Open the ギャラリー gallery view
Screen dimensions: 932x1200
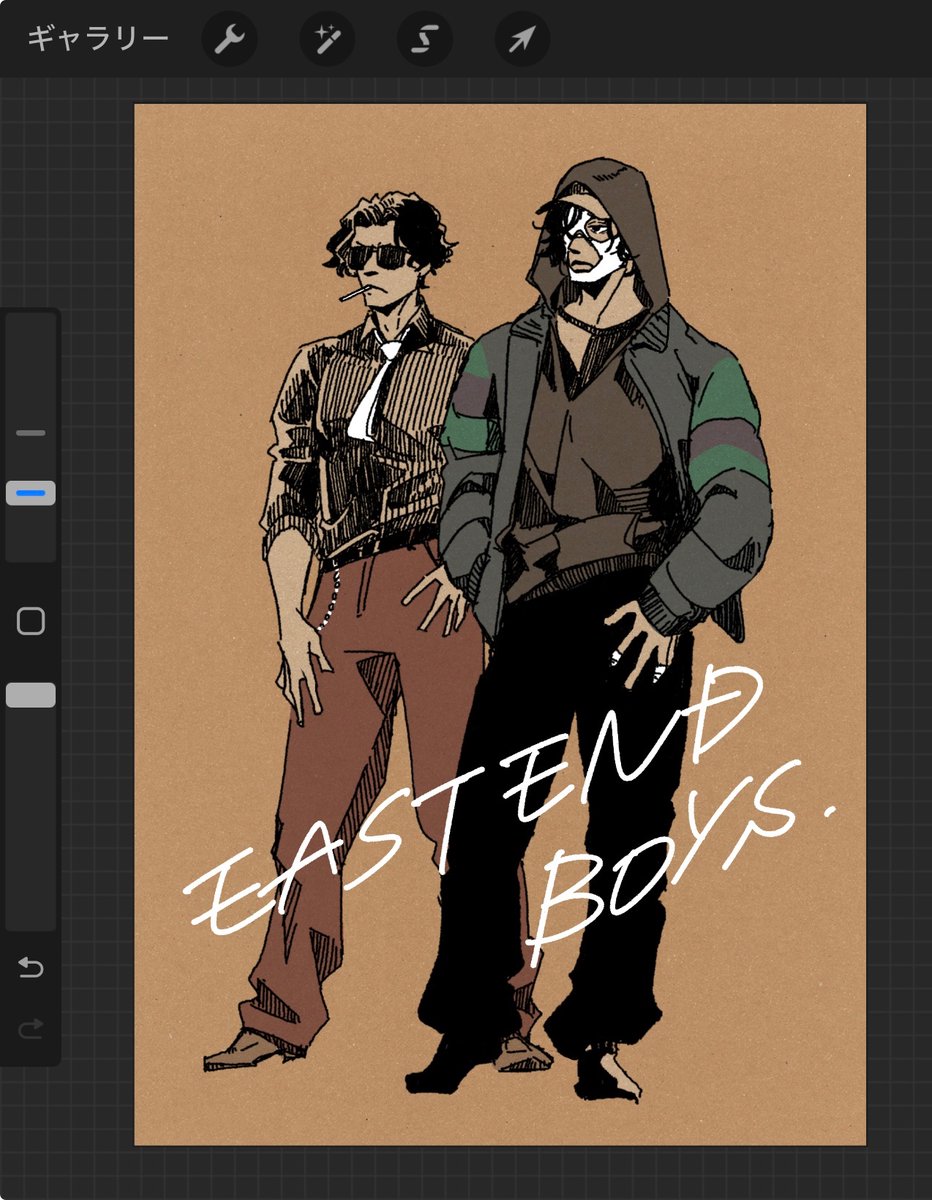pos(97,39)
